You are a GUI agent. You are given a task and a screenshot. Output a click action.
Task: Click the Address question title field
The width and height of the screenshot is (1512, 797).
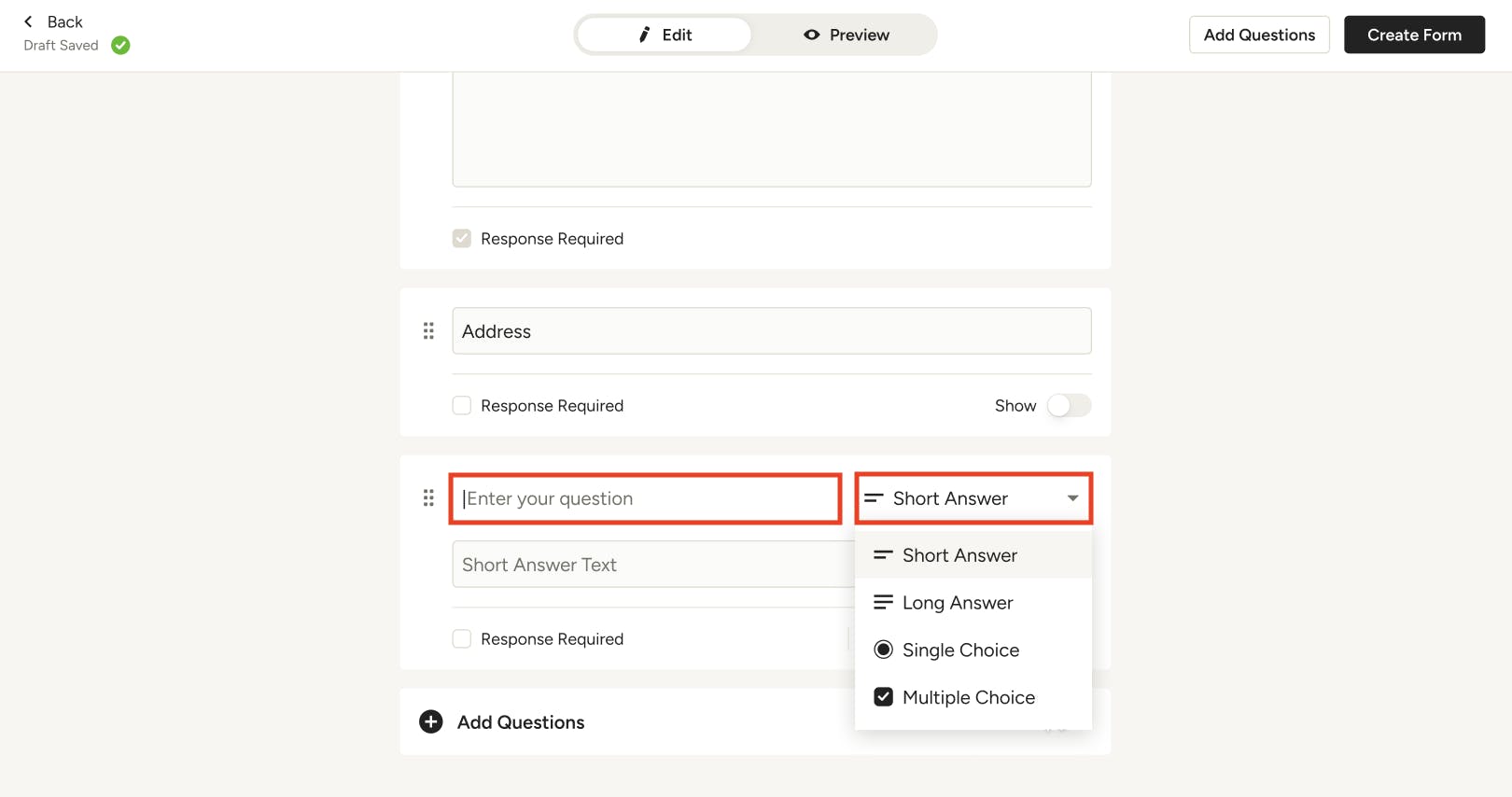tap(771, 331)
